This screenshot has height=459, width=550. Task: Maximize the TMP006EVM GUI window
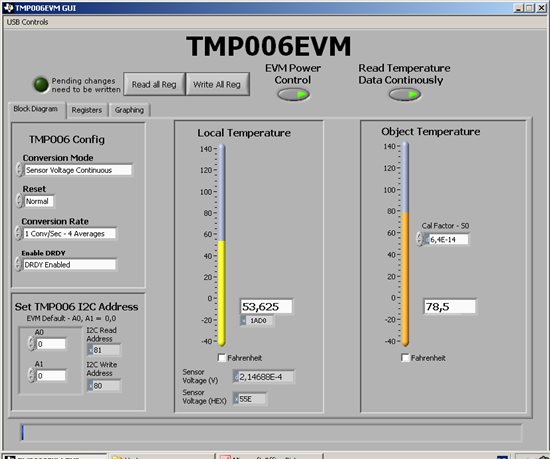pos(530,8)
